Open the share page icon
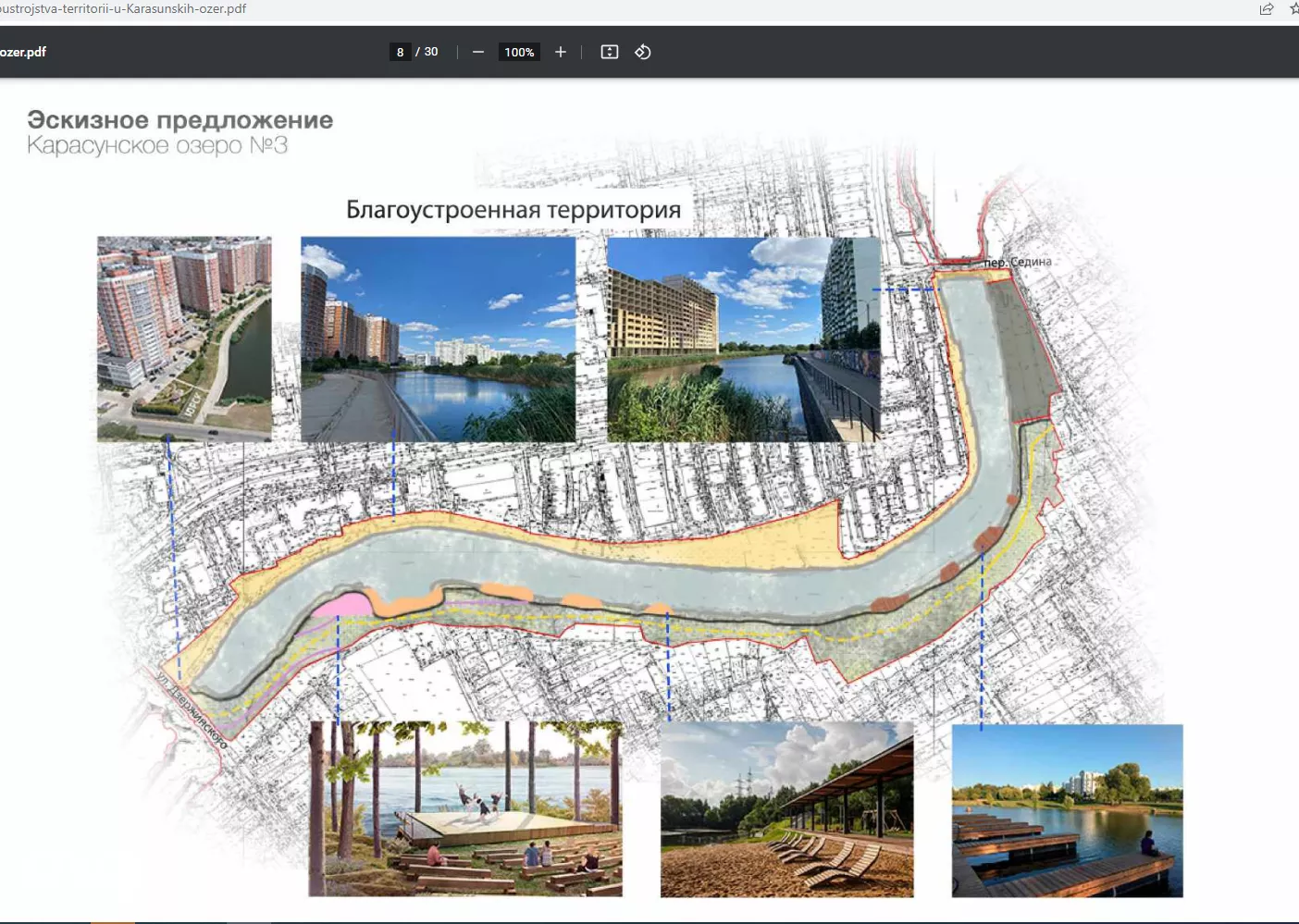 [x=1267, y=9]
